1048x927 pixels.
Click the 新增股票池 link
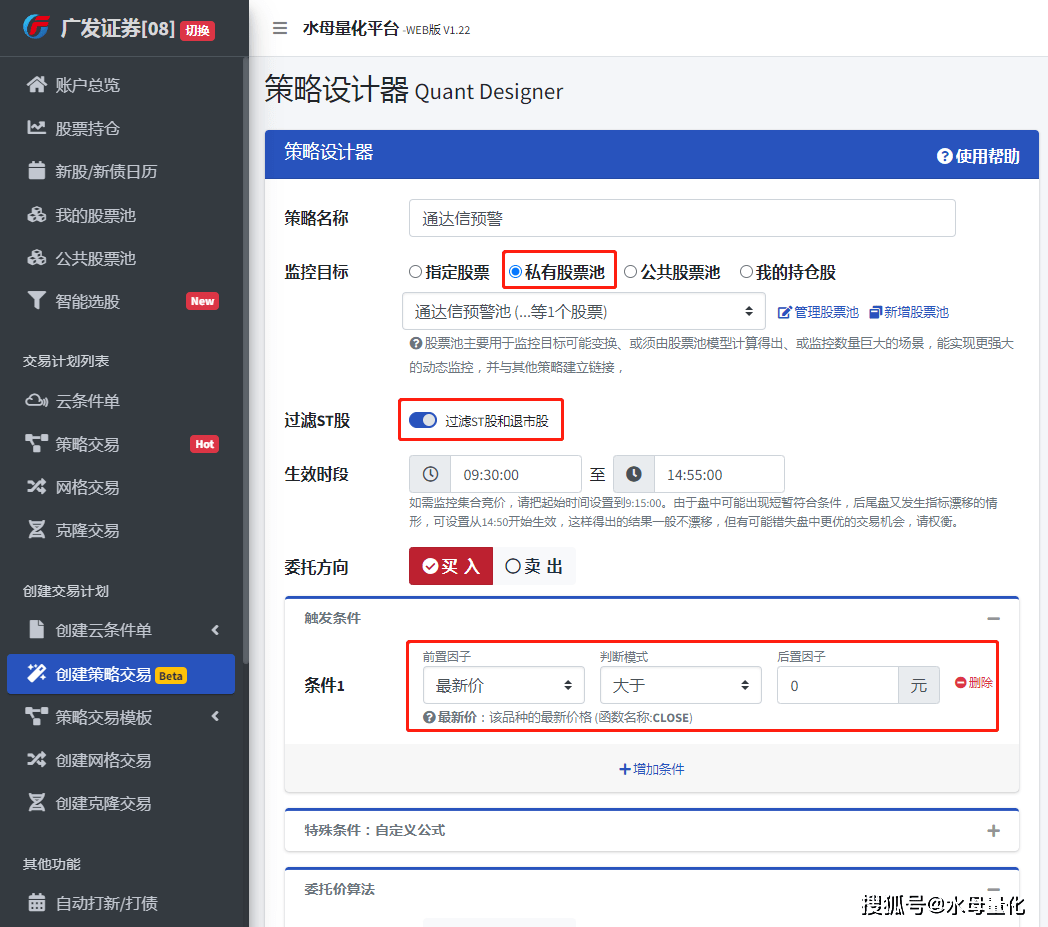(x=908, y=311)
